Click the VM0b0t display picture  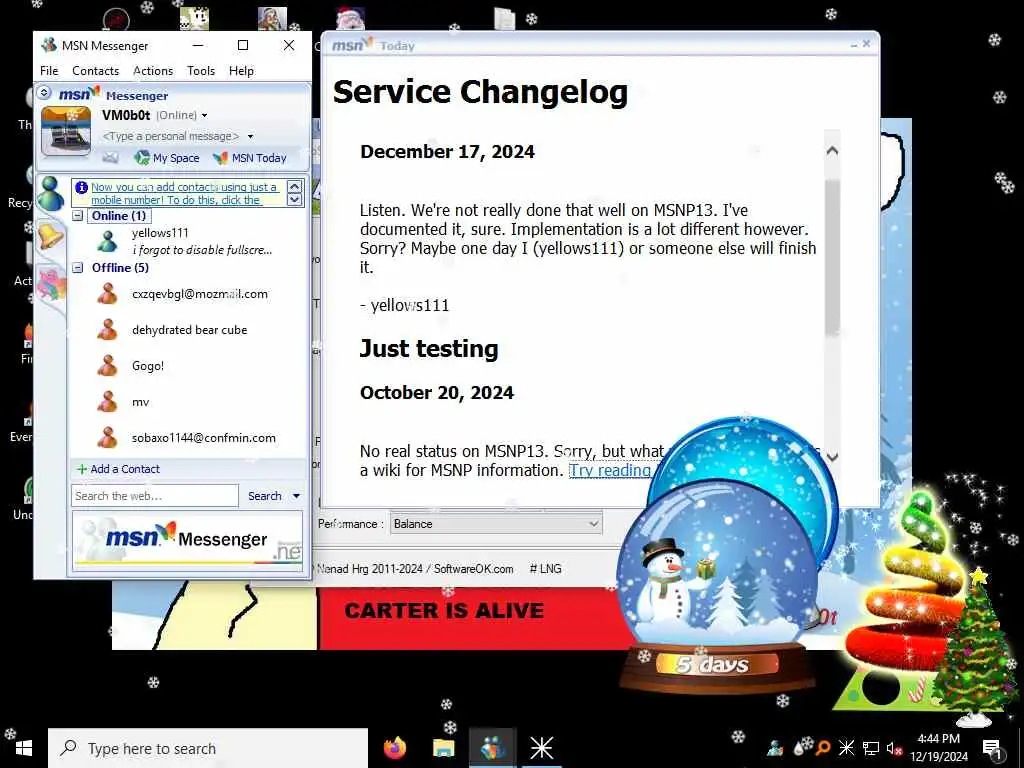point(65,131)
